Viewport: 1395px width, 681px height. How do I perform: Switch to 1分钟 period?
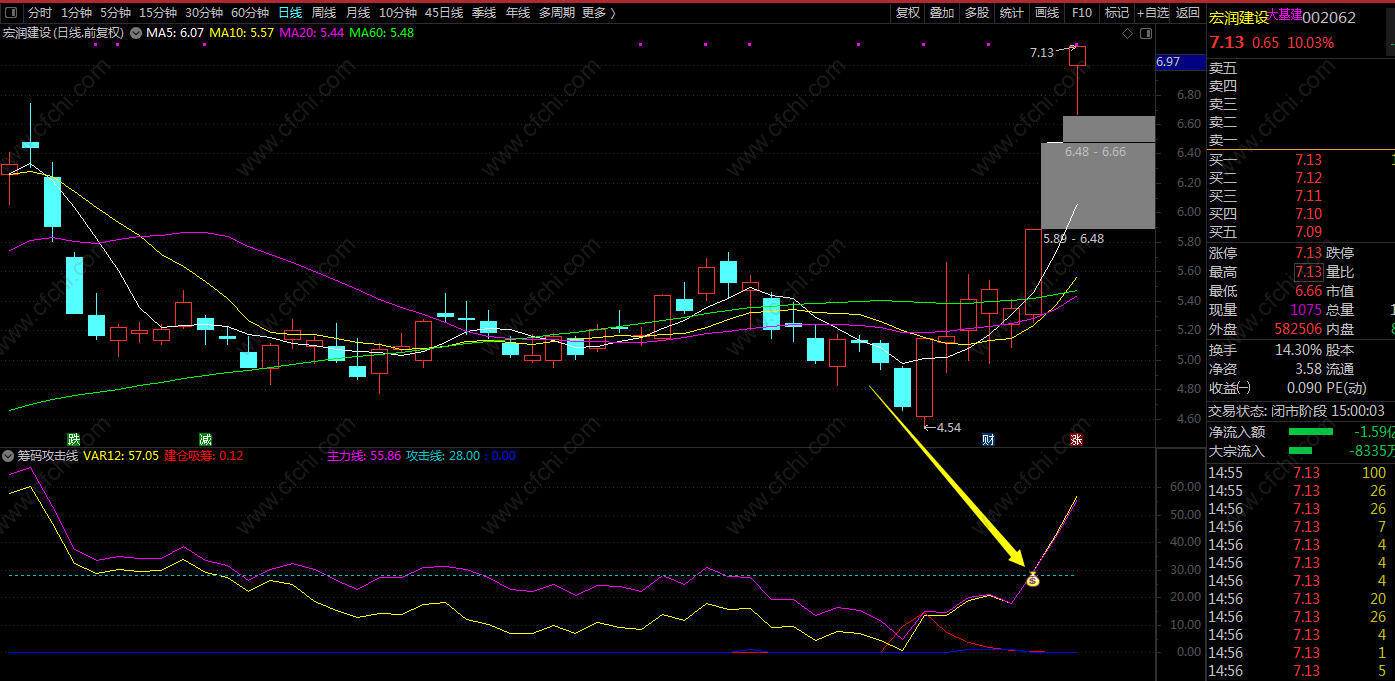pyautogui.click(x=76, y=13)
